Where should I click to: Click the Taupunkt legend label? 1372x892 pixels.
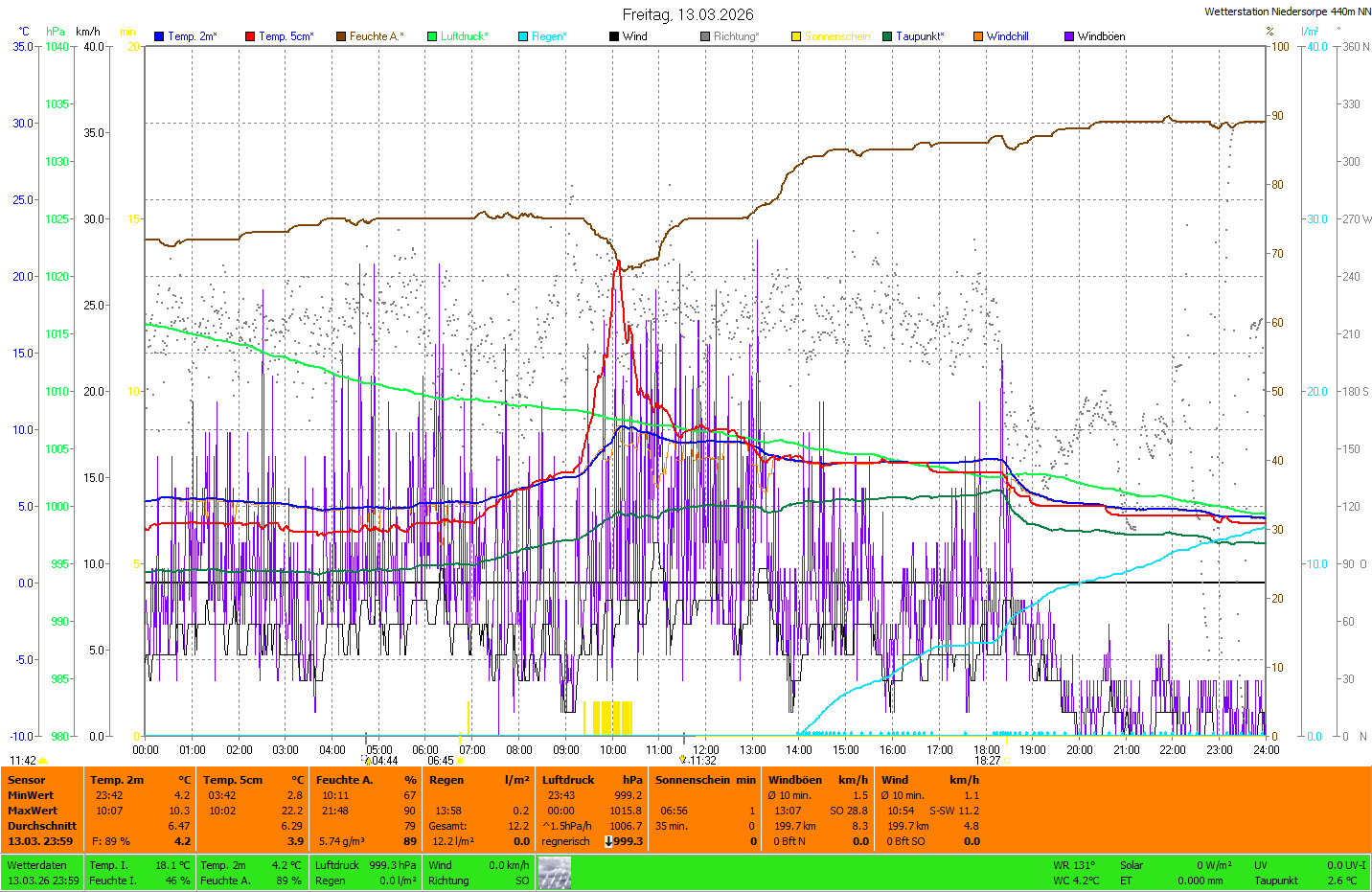[920, 36]
